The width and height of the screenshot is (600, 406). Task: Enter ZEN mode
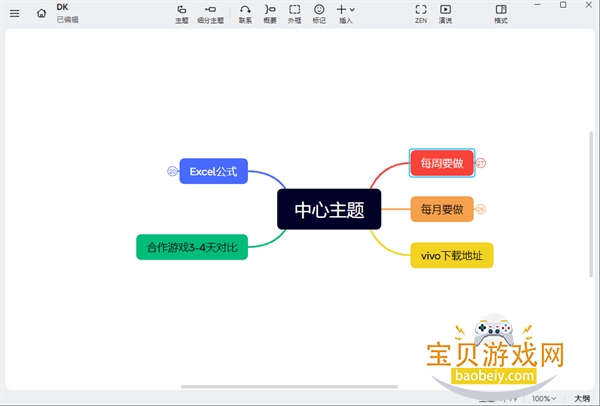pyautogui.click(x=421, y=14)
